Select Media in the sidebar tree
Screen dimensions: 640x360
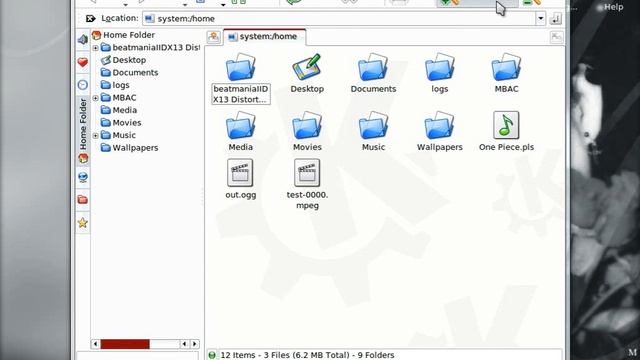pyautogui.click(x=119, y=110)
